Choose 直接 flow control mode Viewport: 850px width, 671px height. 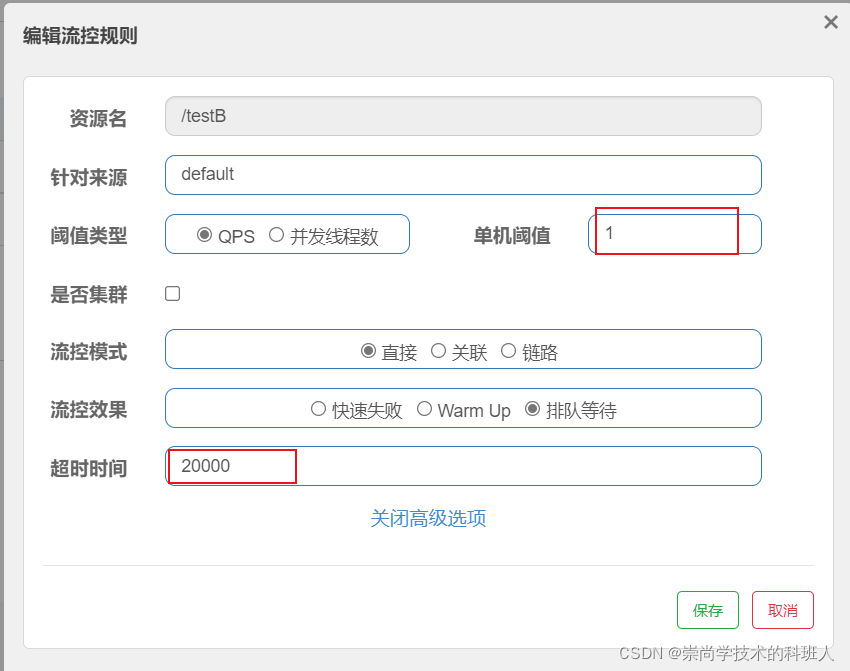coord(369,351)
